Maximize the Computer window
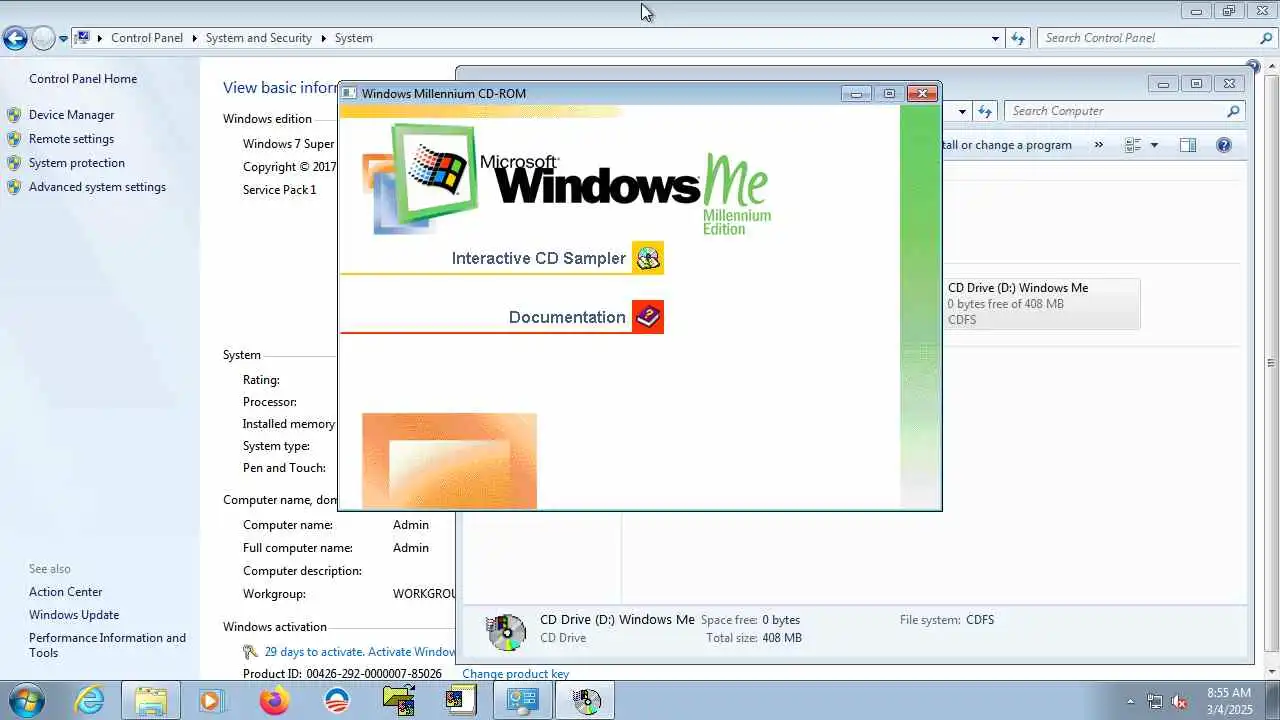 coord(1196,84)
